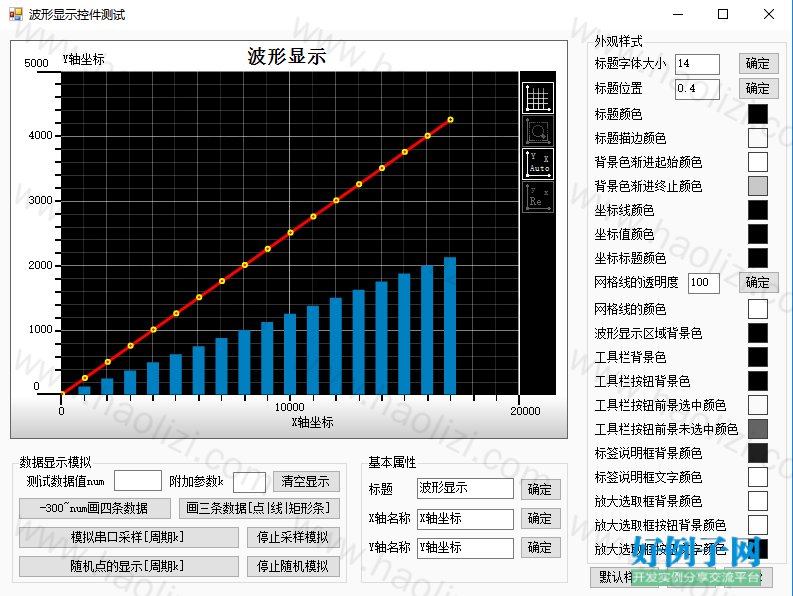Open the 网格线的颜色 color swatch
The image size is (793, 596).
(758, 309)
